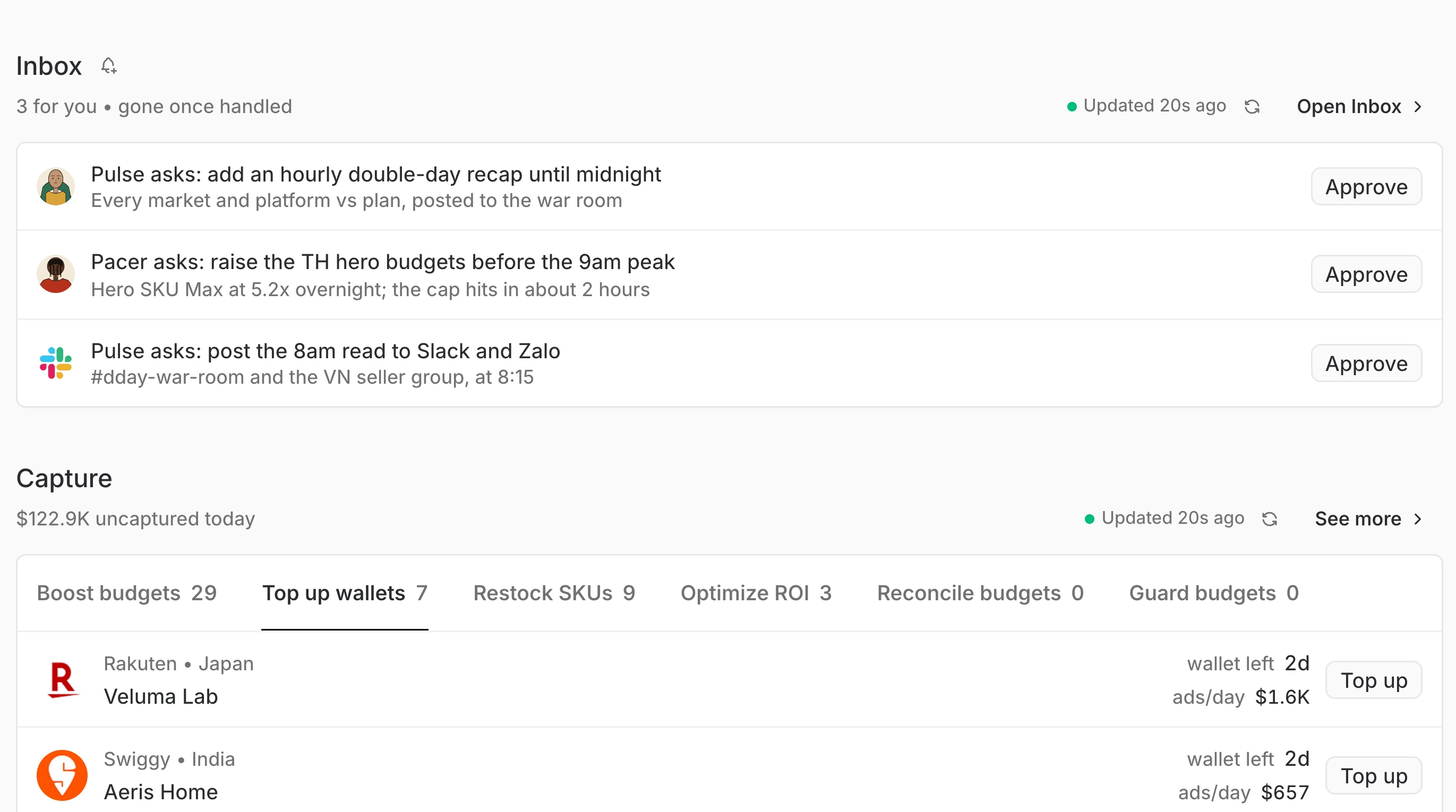Click the '3 for you • gone once handled' text
The width and height of the screenshot is (1456, 812).
point(154,106)
